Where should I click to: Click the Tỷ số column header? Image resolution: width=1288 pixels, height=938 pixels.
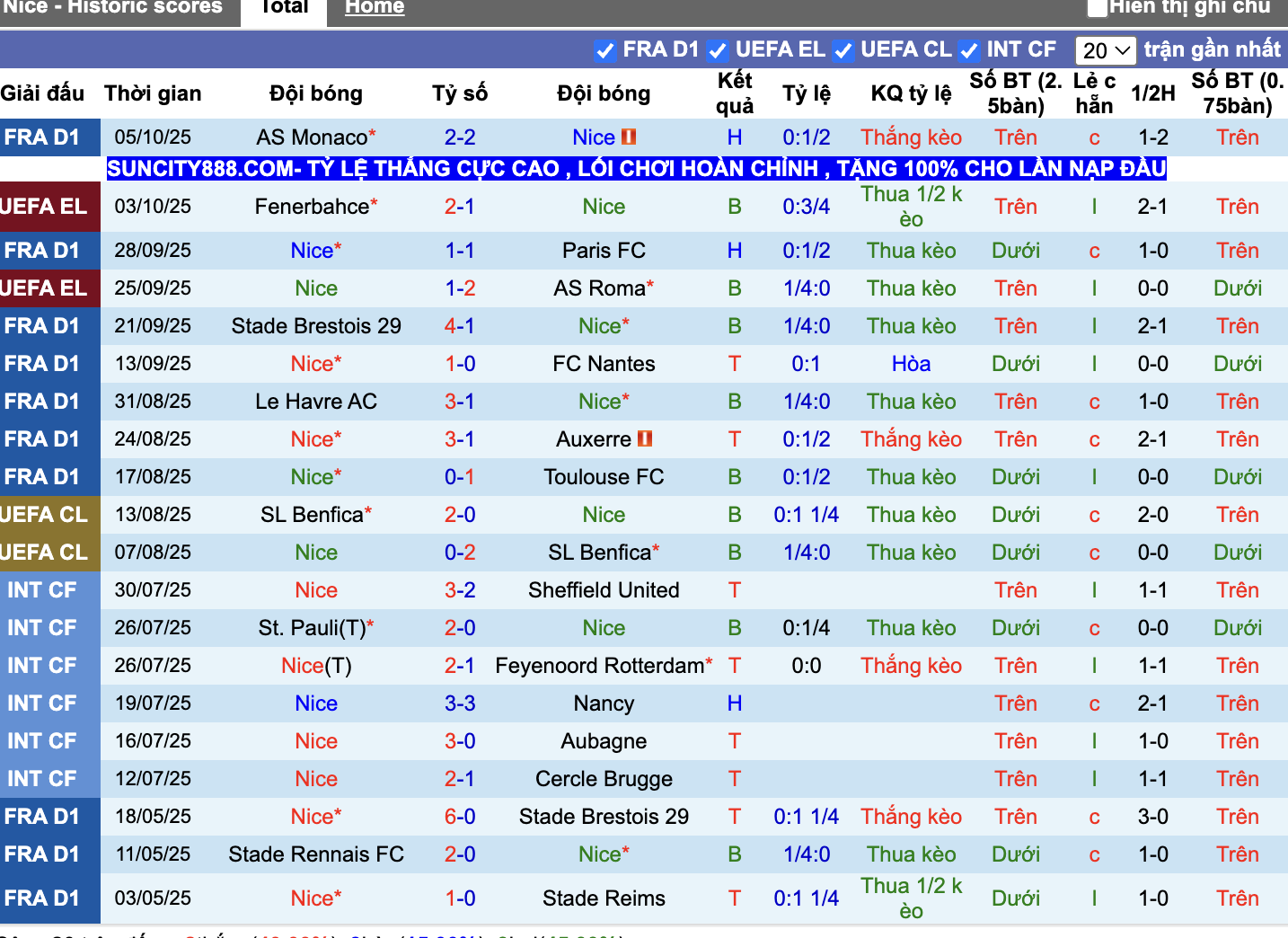460,93
